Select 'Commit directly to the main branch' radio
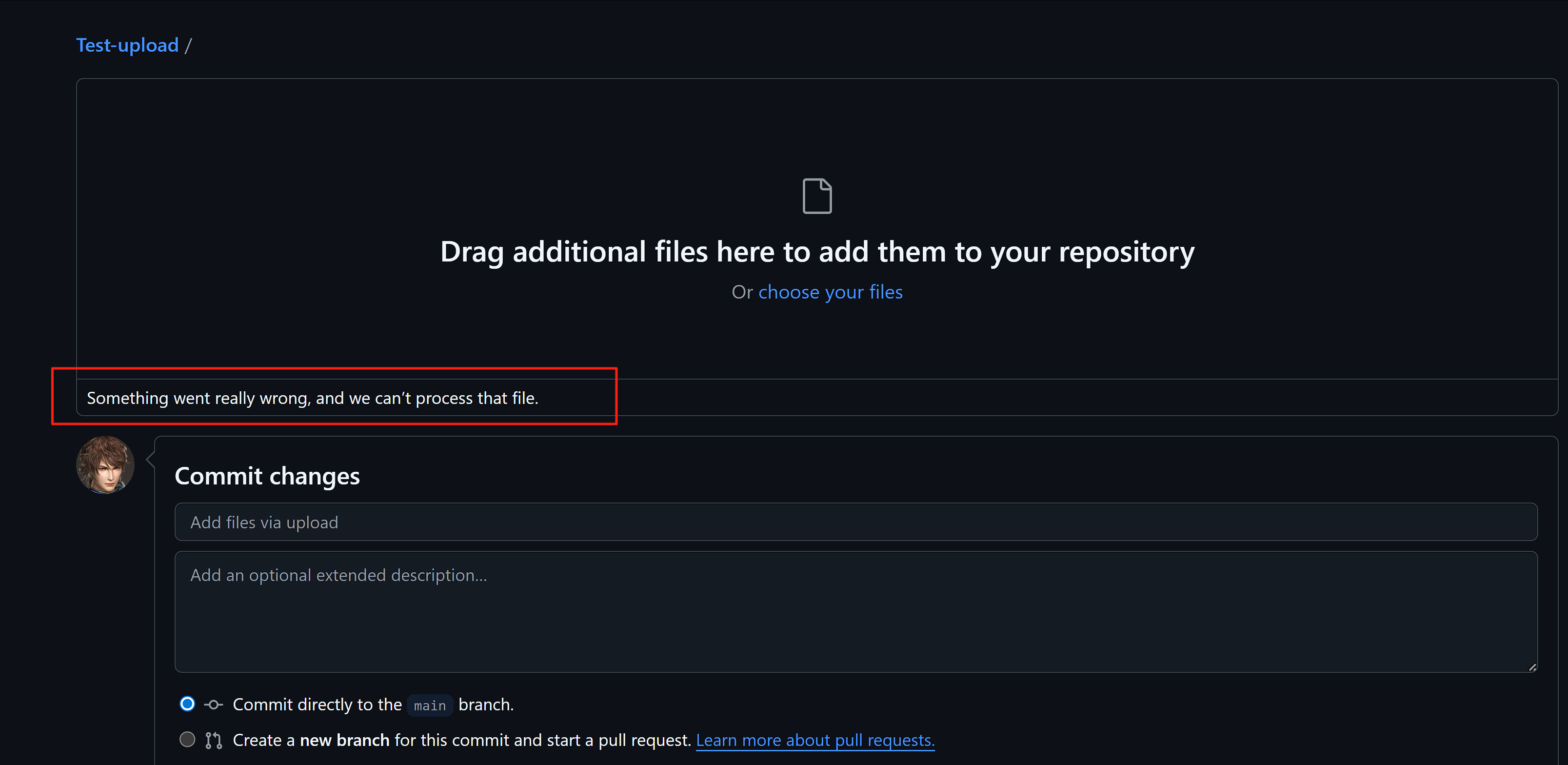Viewport: 1568px width, 765px height. (187, 704)
